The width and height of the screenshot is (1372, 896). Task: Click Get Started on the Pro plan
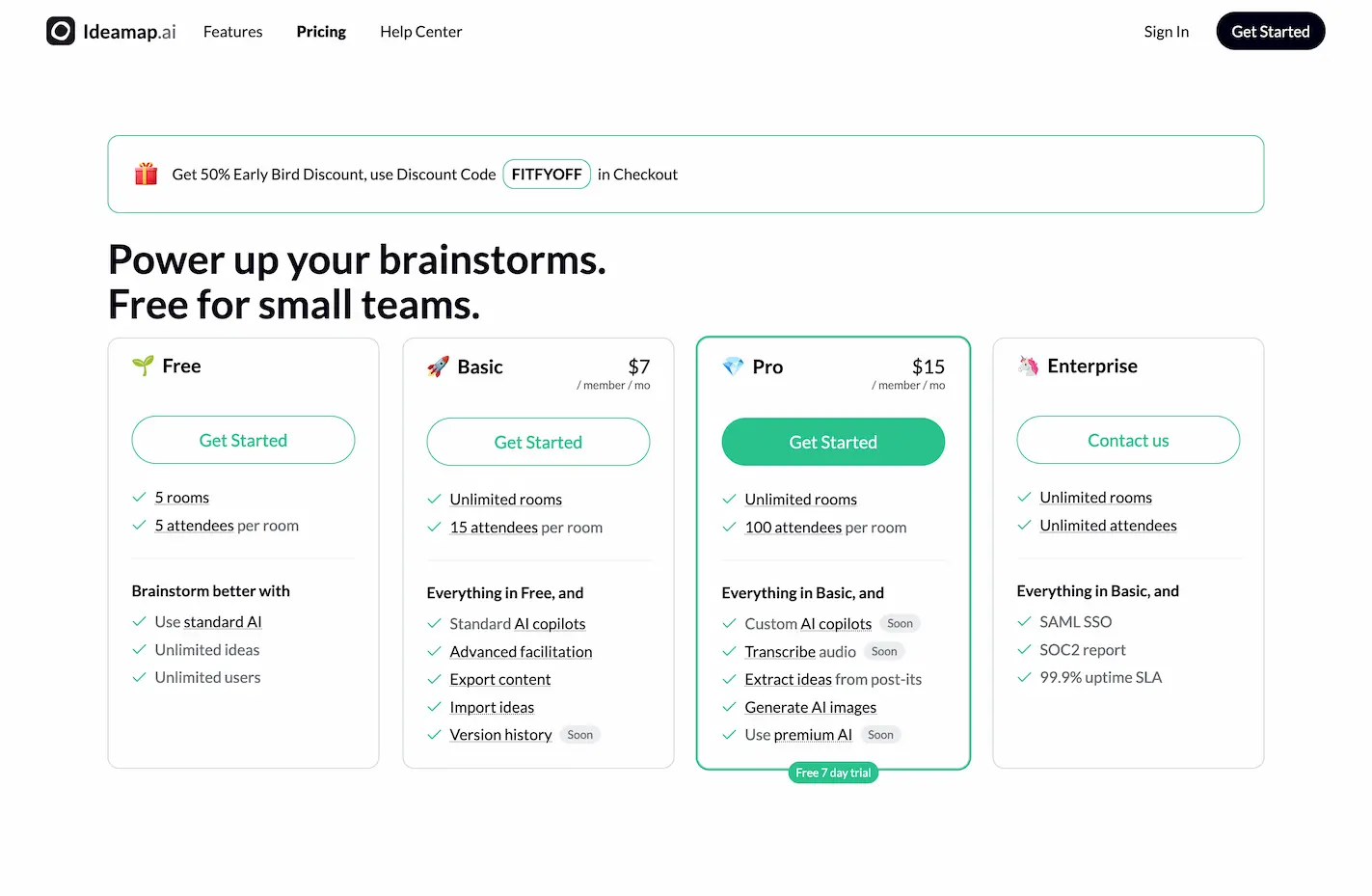pos(833,442)
